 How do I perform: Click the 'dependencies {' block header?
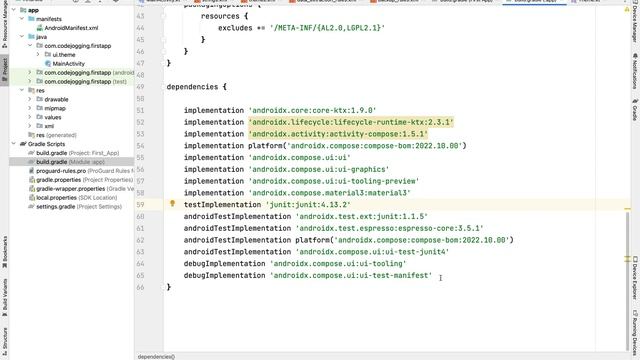click(x=197, y=87)
